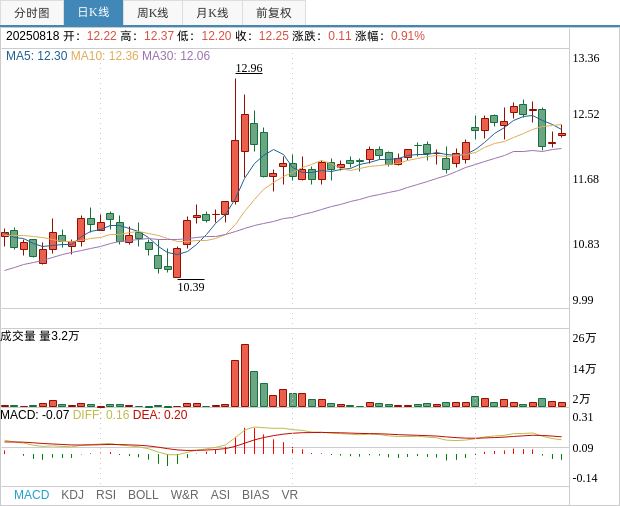Switch to the KDJ indicator
The image size is (620, 506).
(x=72, y=495)
